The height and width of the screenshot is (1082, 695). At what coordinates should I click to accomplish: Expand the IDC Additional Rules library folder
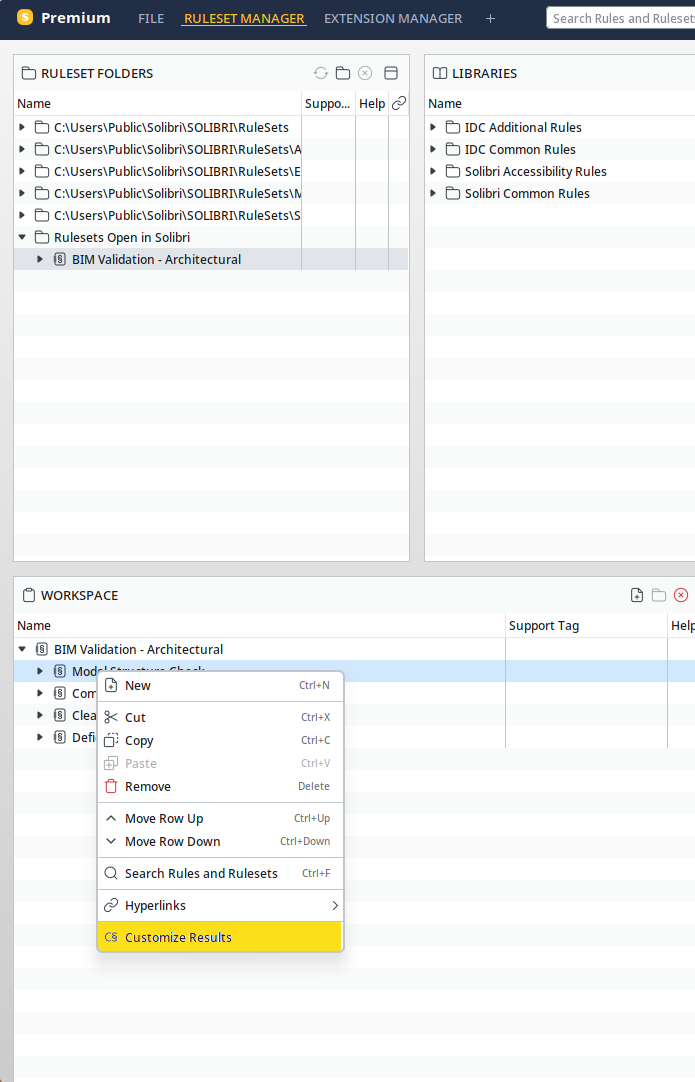pos(433,127)
